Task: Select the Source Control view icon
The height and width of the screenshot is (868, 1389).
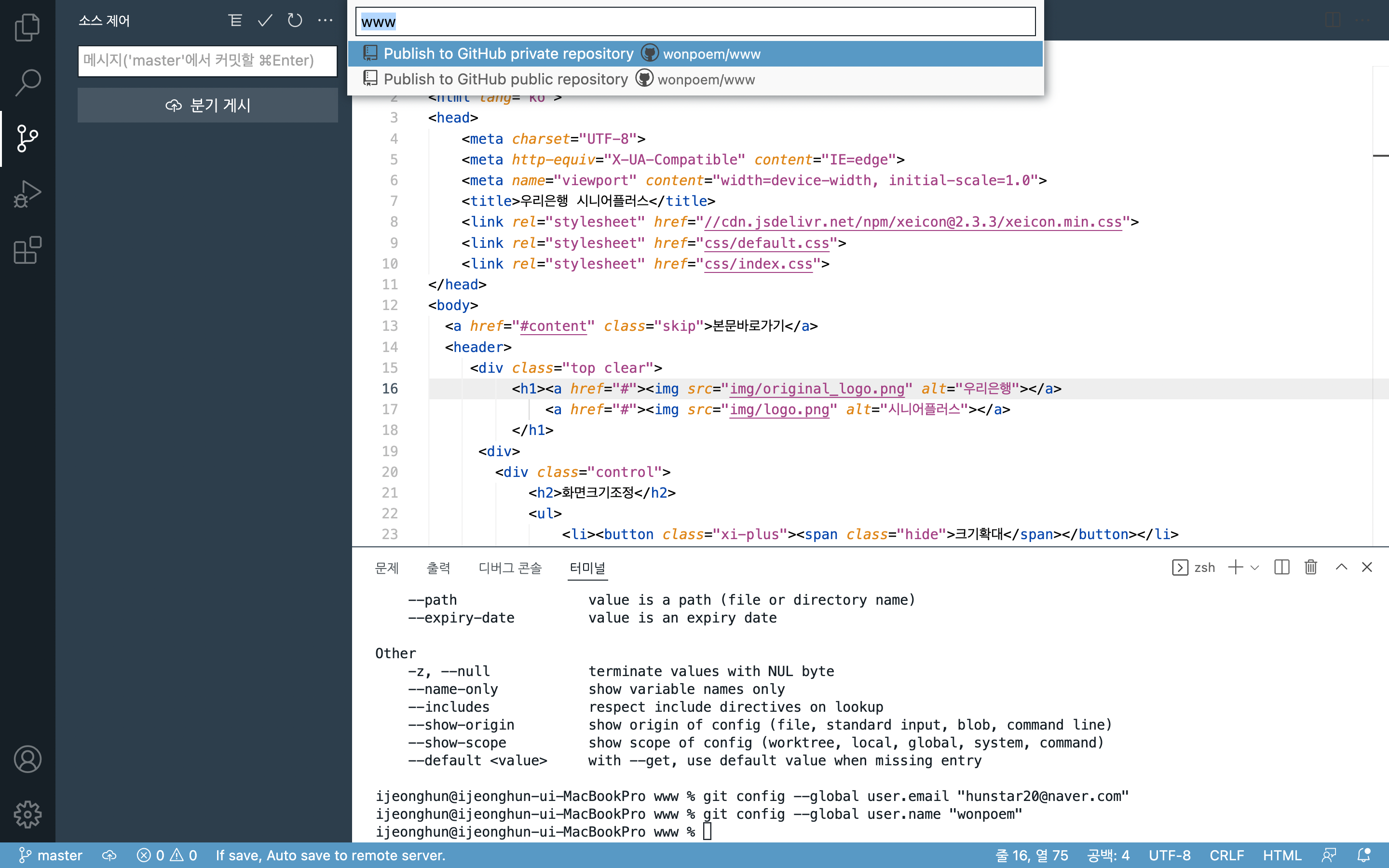Action: coord(27,138)
